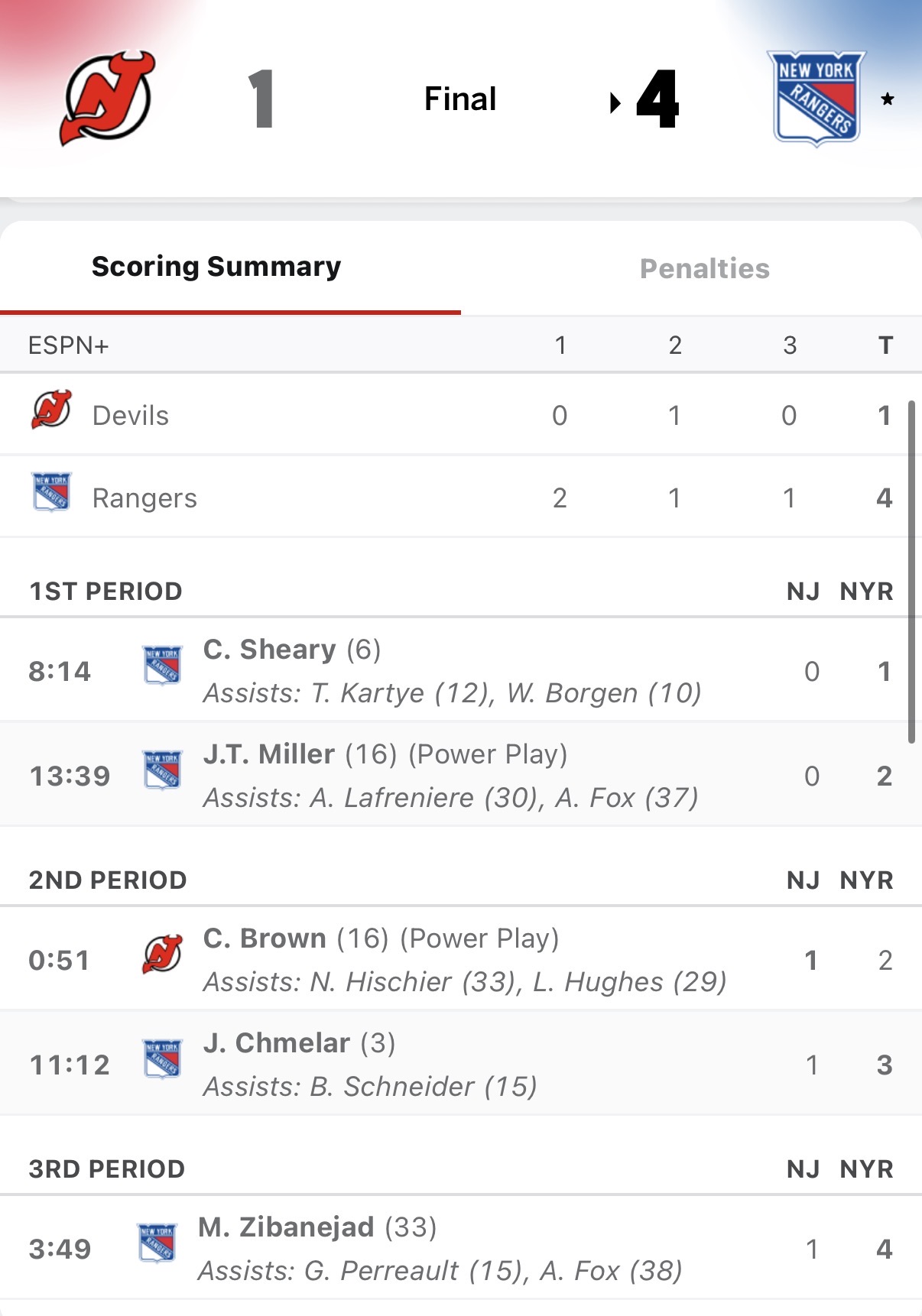This screenshot has width=922, height=1316.
Task: Tap the Rangers logo in the linescore row
Action: point(51,491)
